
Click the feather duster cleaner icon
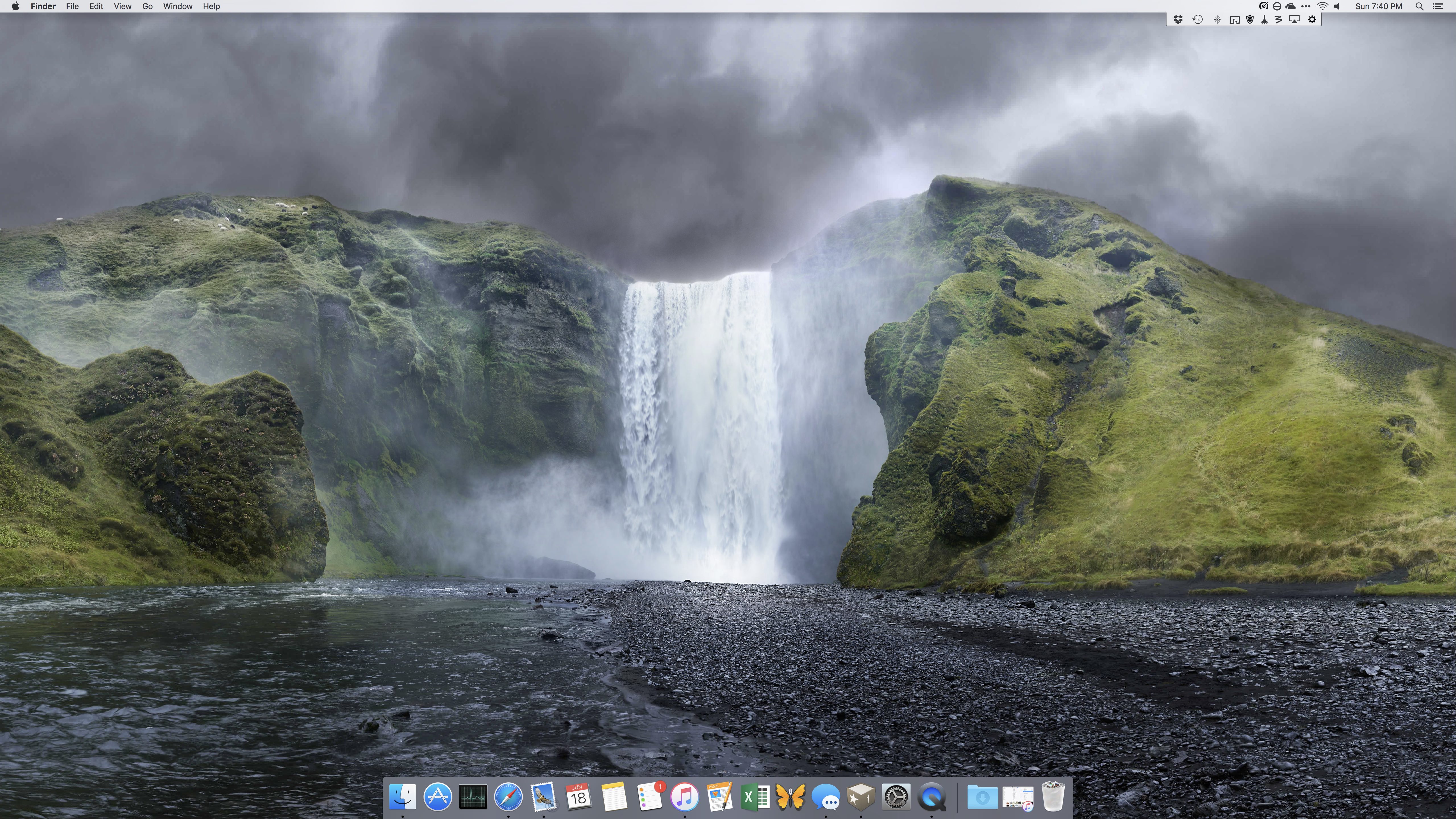pyautogui.click(x=1264, y=19)
